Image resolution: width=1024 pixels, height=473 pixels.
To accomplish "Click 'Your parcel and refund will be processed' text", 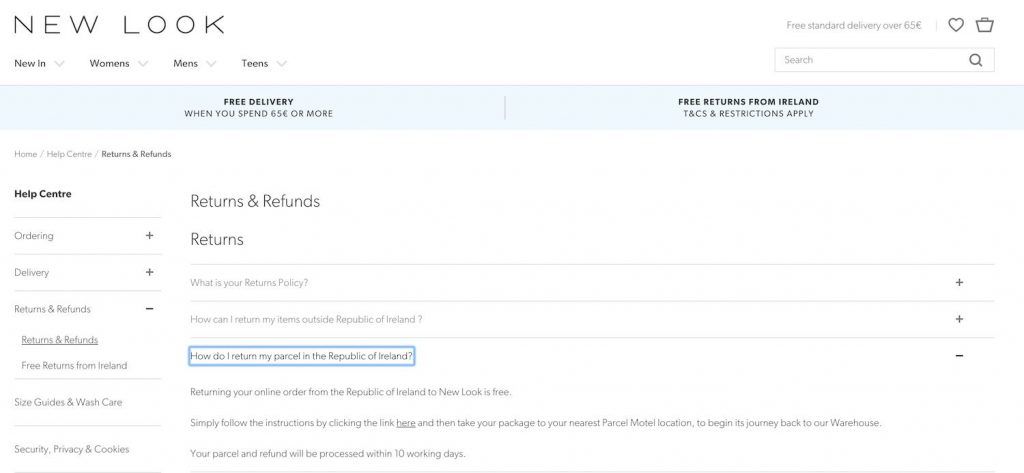I will [328, 453].
